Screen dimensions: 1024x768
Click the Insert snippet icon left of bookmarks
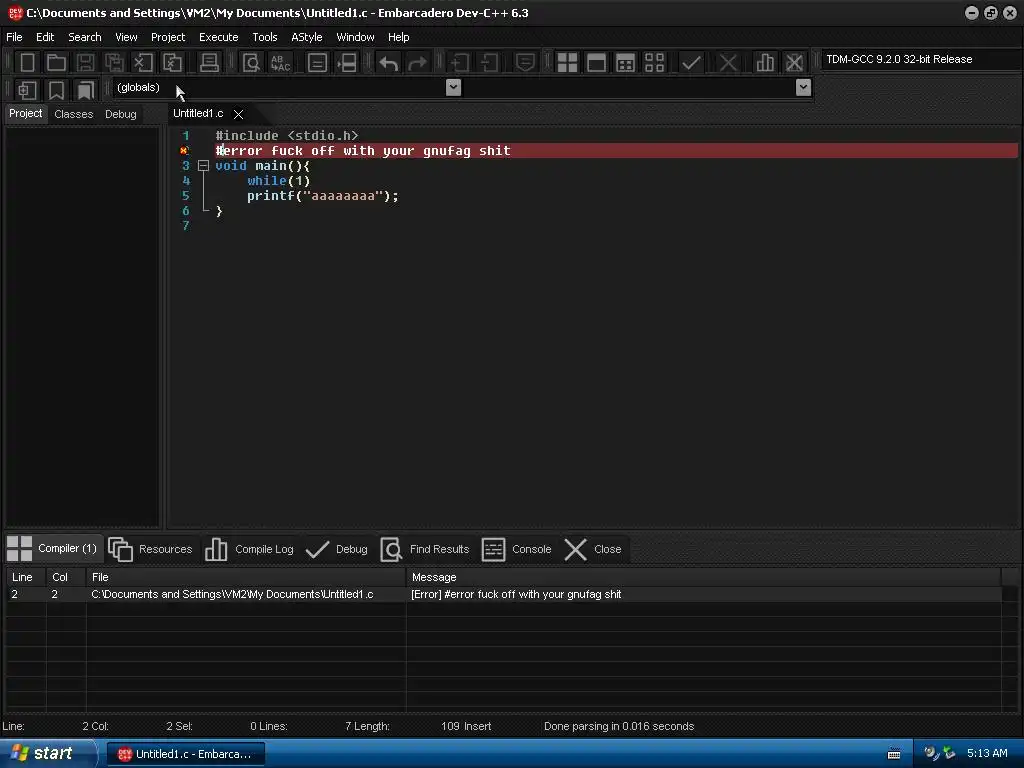click(x=27, y=90)
